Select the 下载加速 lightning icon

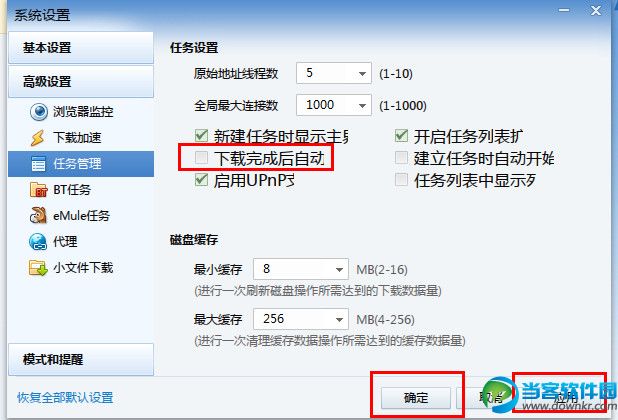click(x=37, y=138)
